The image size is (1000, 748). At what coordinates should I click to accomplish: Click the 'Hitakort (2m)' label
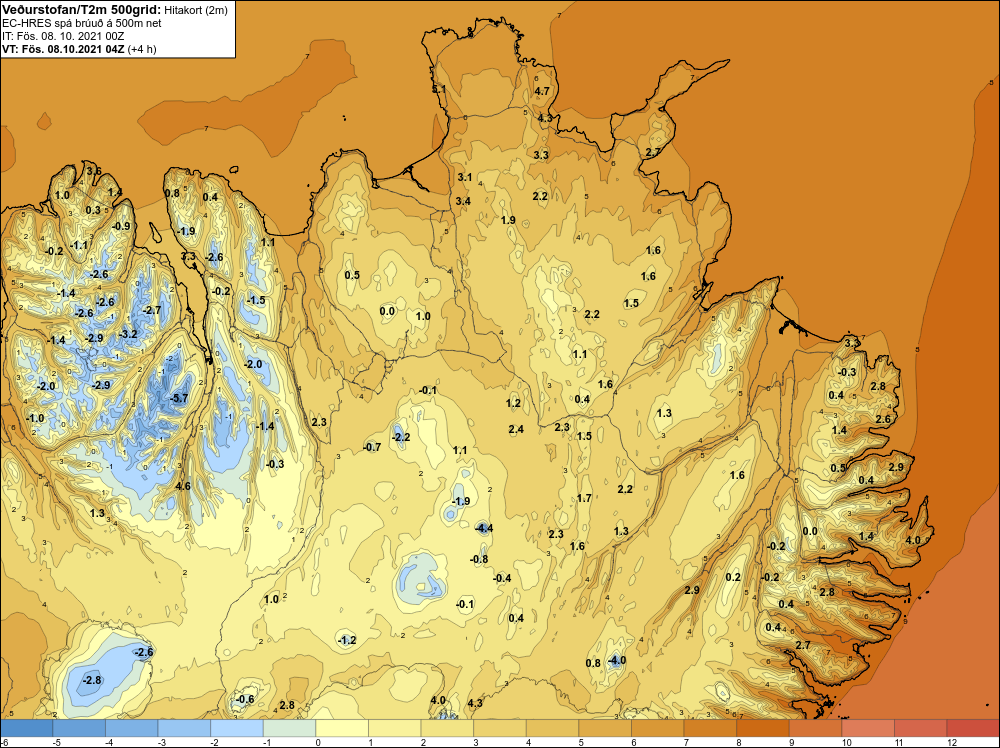[x=195, y=10]
